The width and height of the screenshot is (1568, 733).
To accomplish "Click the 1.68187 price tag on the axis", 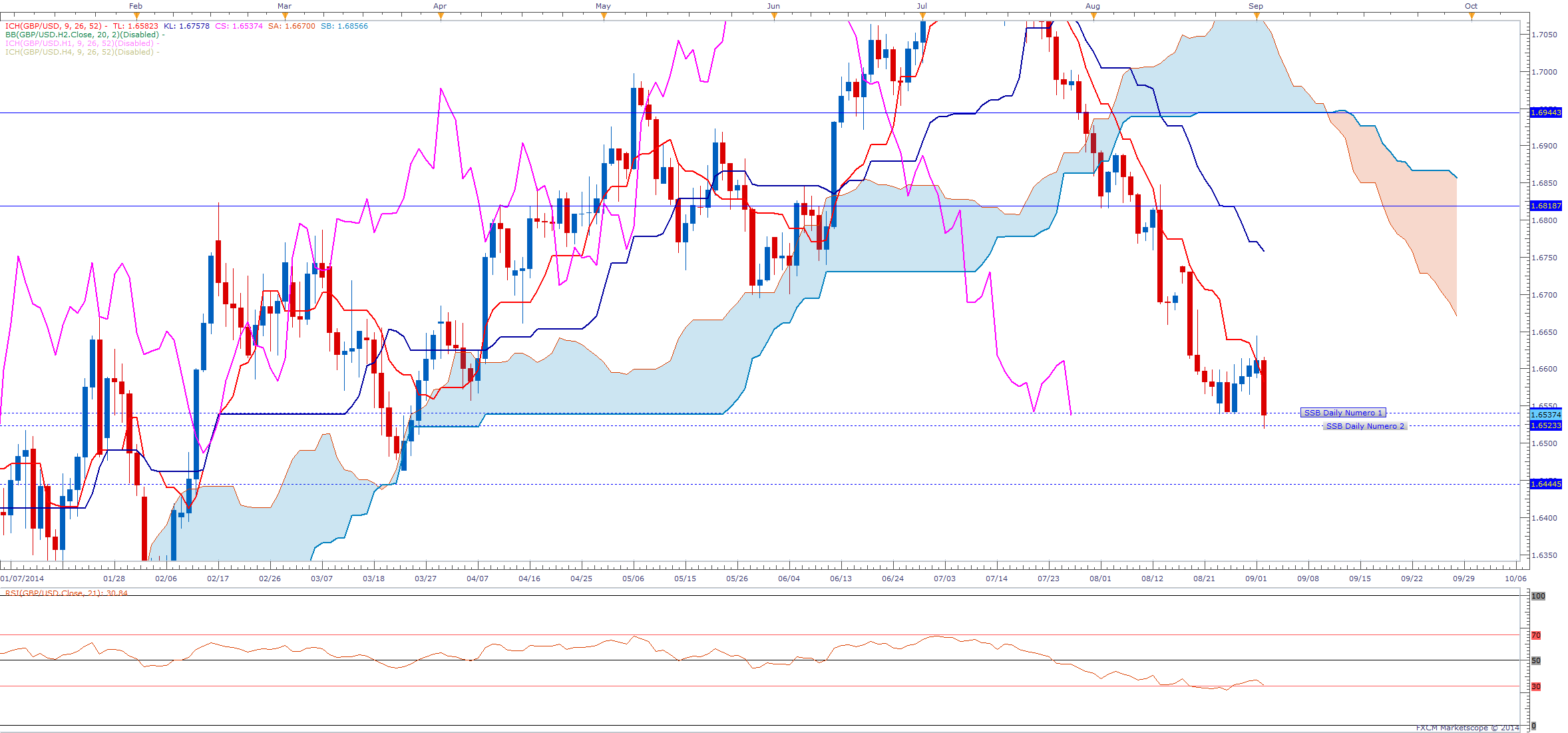I will coord(1545,206).
